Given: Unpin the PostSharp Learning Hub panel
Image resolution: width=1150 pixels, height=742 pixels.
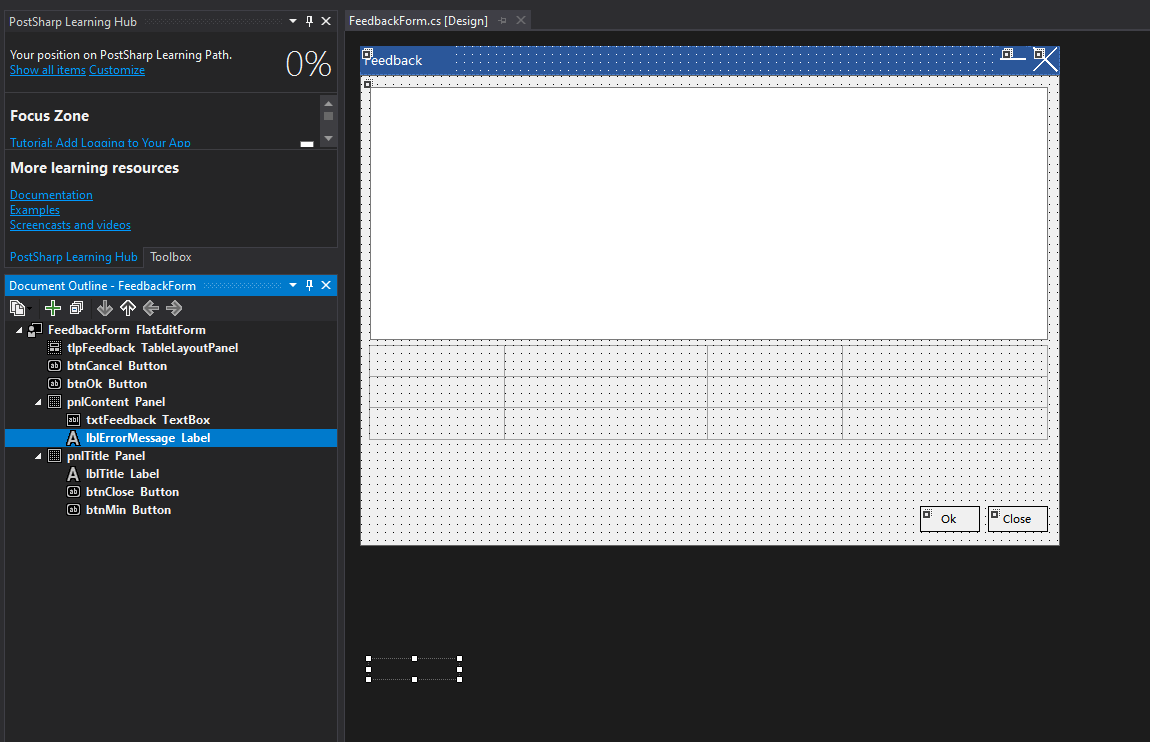Looking at the screenshot, I should 311,20.
